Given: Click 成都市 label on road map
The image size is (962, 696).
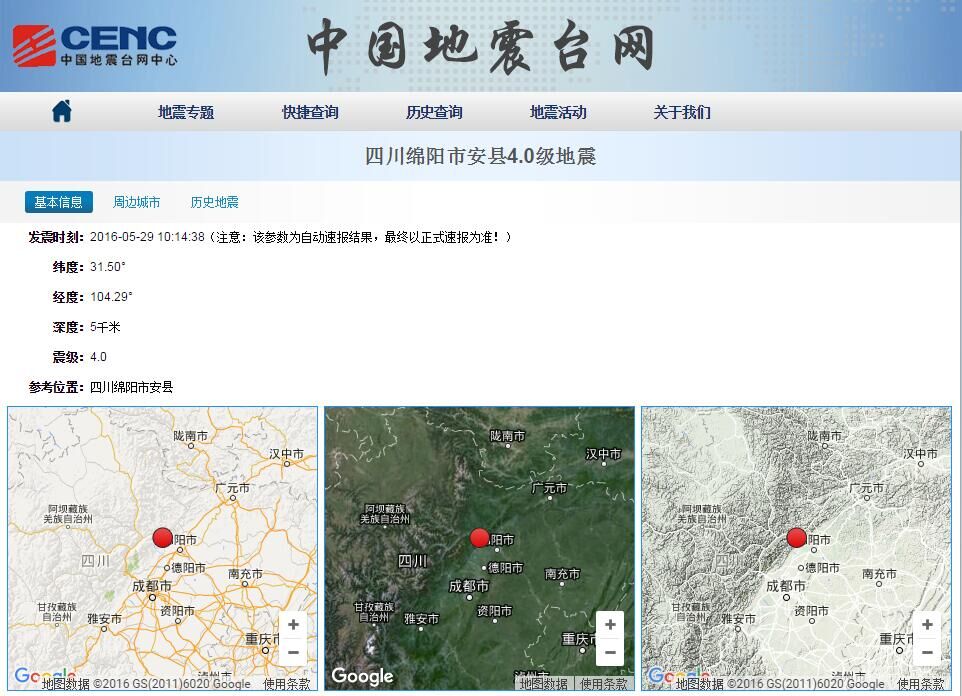Looking at the screenshot, I should [152, 586].
